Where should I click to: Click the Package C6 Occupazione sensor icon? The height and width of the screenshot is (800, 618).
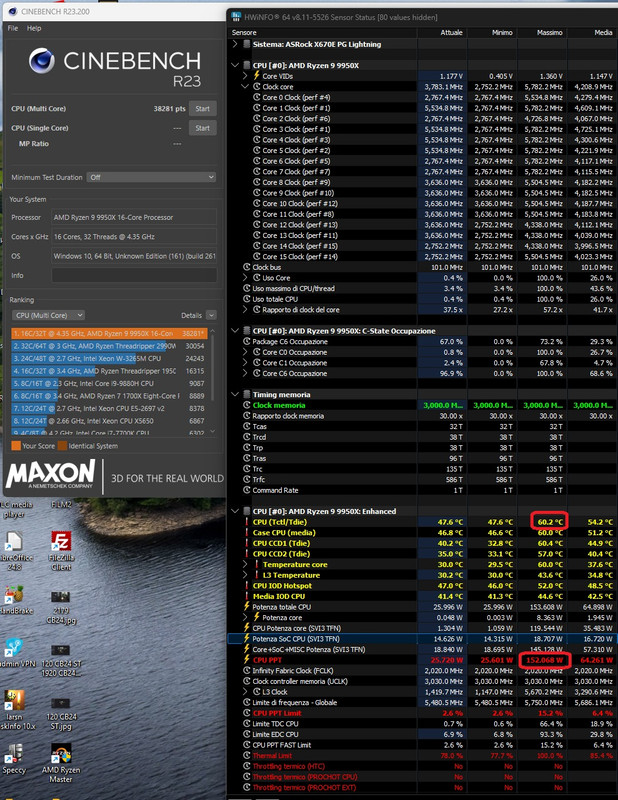click(x=247, y=341)
